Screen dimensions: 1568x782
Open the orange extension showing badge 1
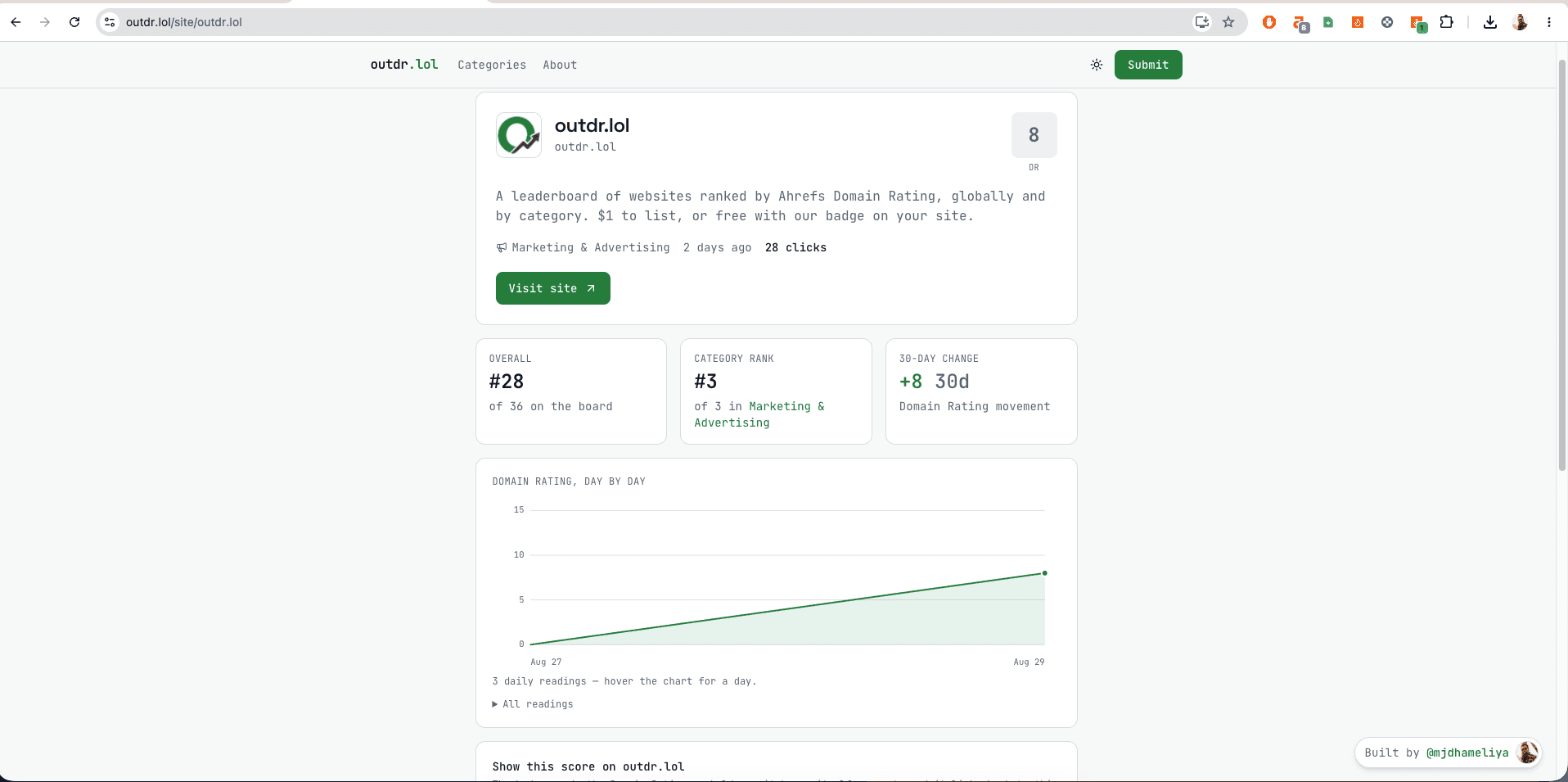point(1418,24)
